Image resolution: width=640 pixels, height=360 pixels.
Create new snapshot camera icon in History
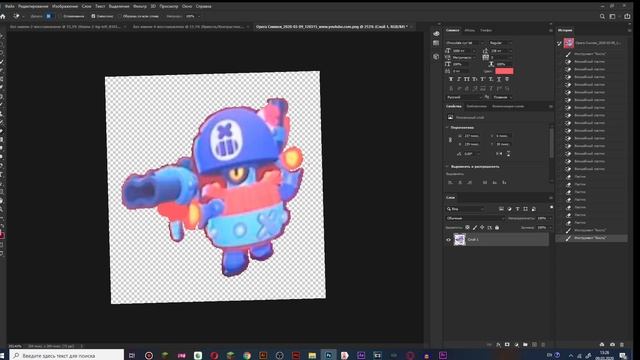pyautogui.click(x=612, y=345)
